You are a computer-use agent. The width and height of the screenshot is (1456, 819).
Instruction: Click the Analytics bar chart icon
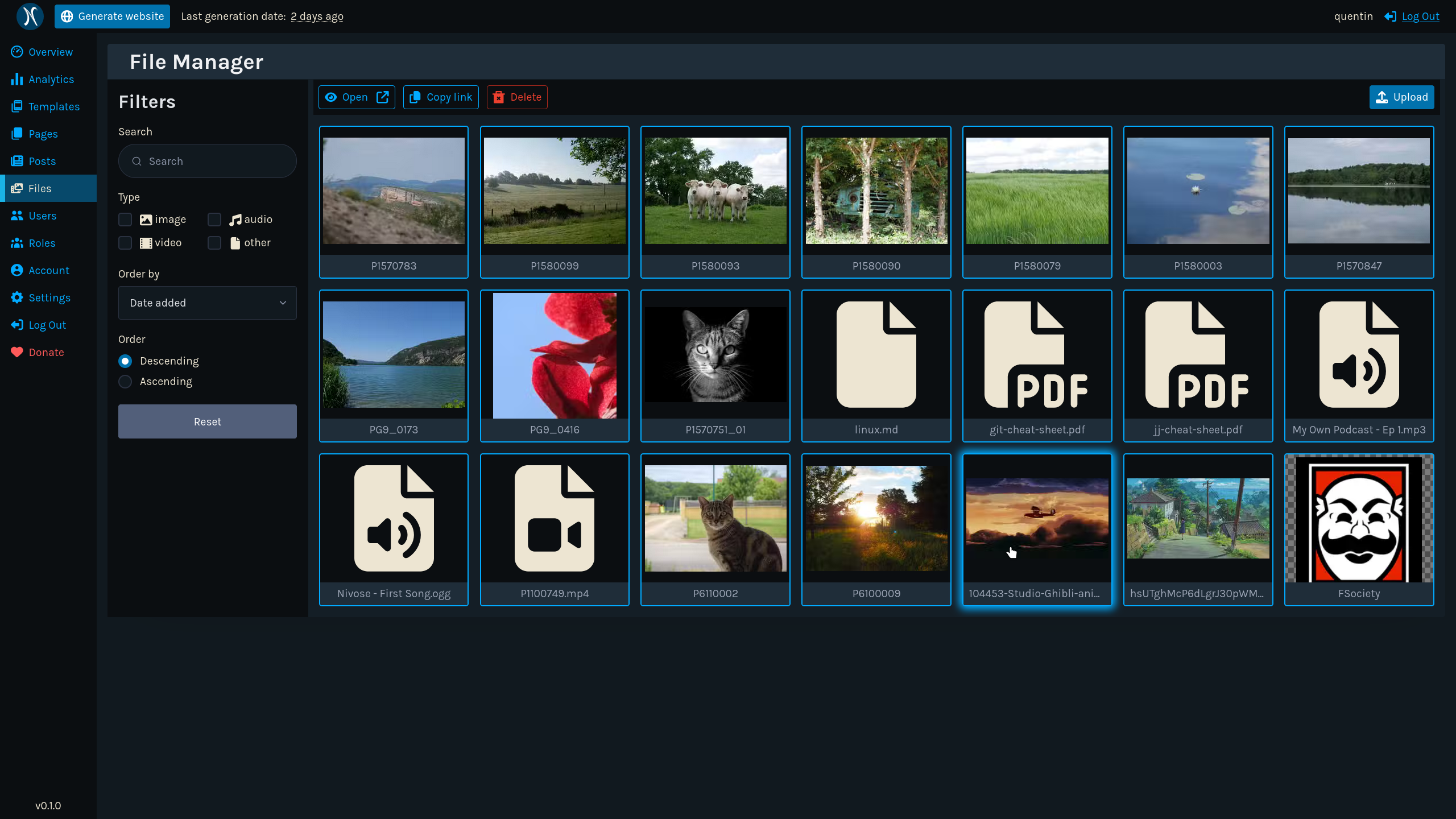(x=17, y=79)
